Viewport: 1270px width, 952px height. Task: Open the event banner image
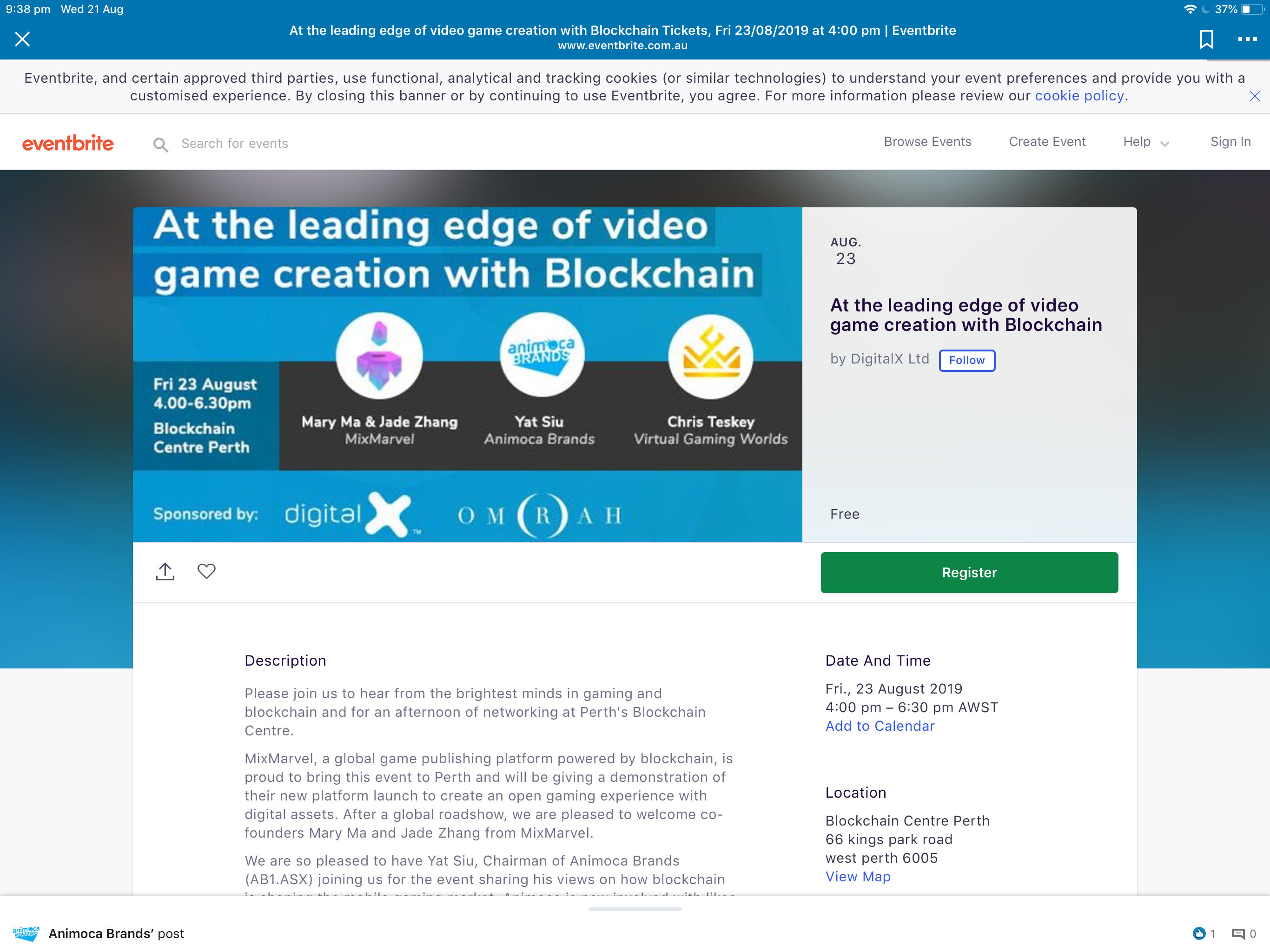467,374
